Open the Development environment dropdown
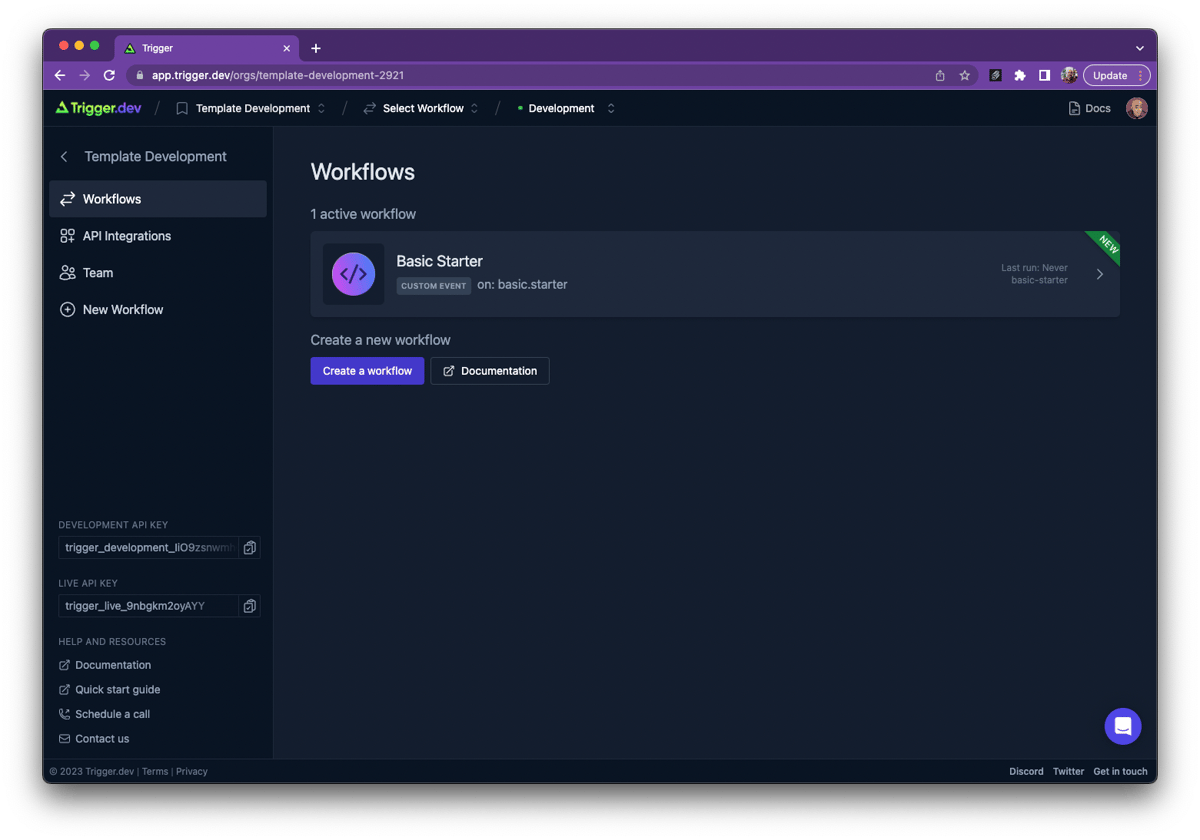This screenshot has width=1200, height=840. pyautogui.click(x=566, y=108)
